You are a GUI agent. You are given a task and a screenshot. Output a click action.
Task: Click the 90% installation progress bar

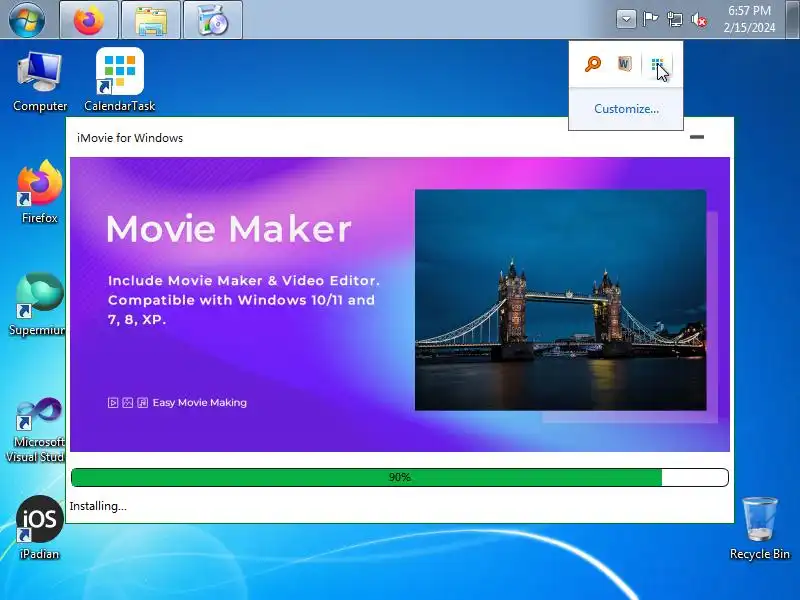[x=399, y=477]
